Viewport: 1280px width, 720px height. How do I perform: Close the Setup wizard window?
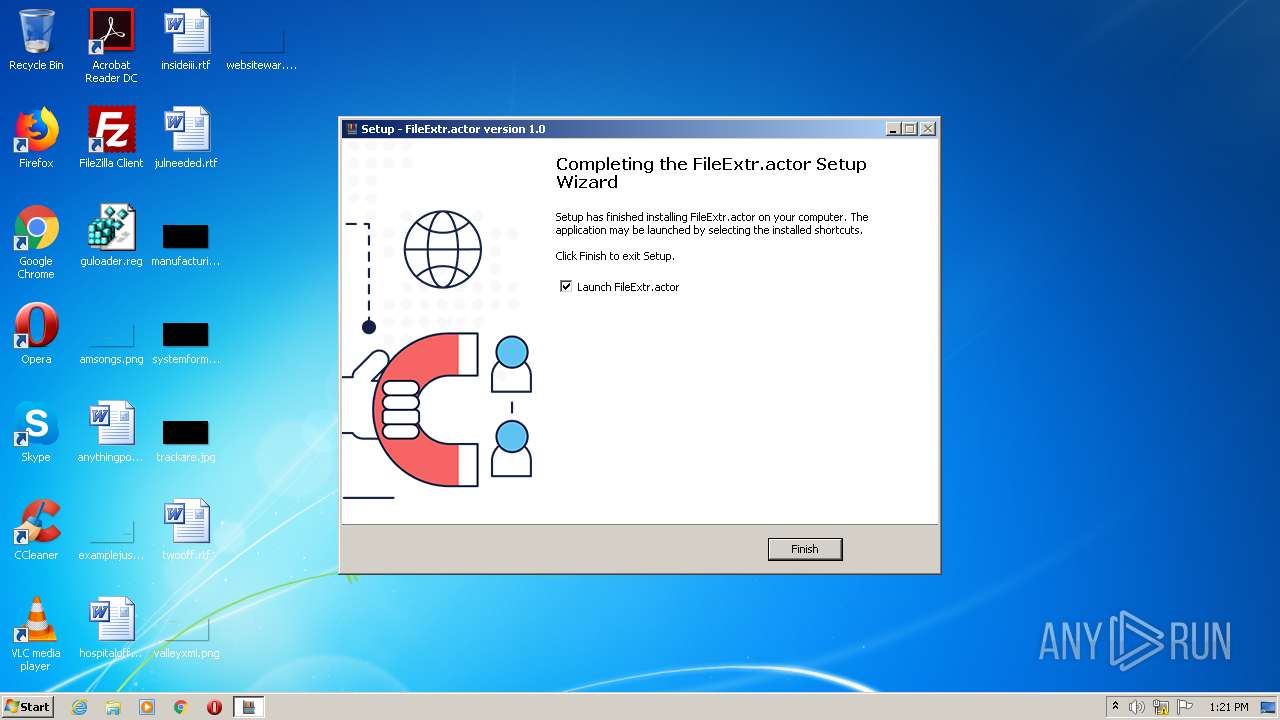pyautogui.click(x=928, y=129)
